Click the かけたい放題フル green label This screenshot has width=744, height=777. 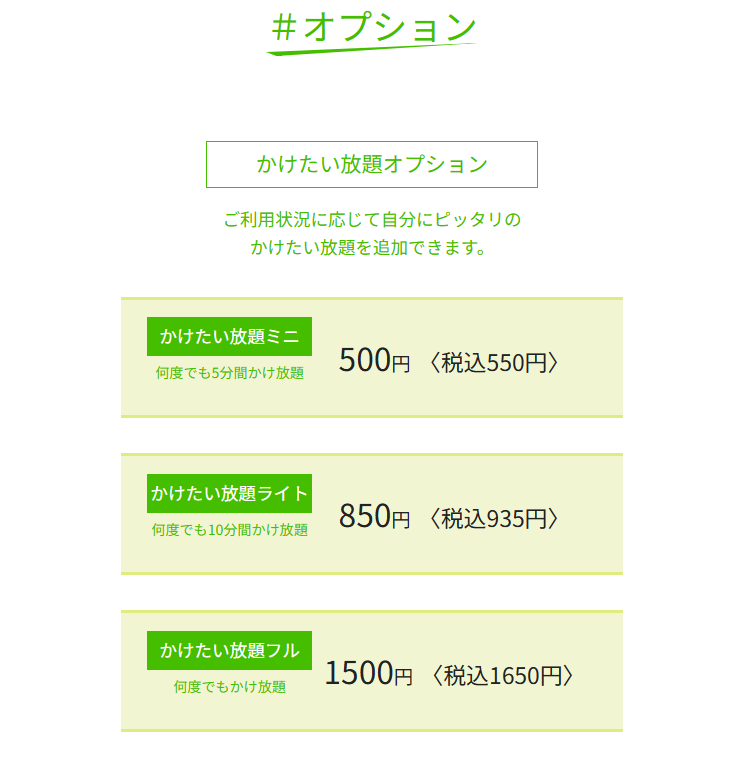(x=229, y=651)
